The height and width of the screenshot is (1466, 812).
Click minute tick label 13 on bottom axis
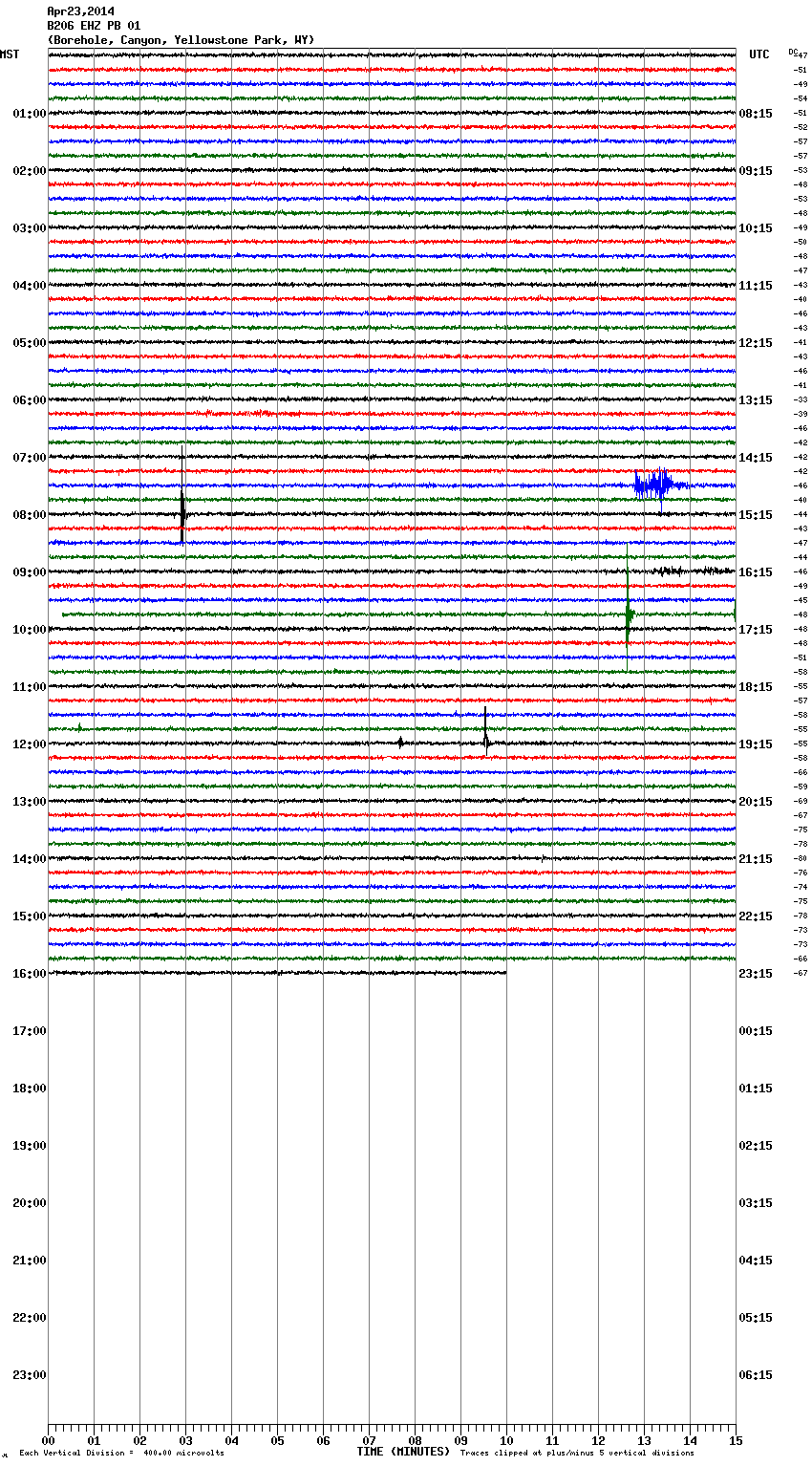[x=644, y=1440]
